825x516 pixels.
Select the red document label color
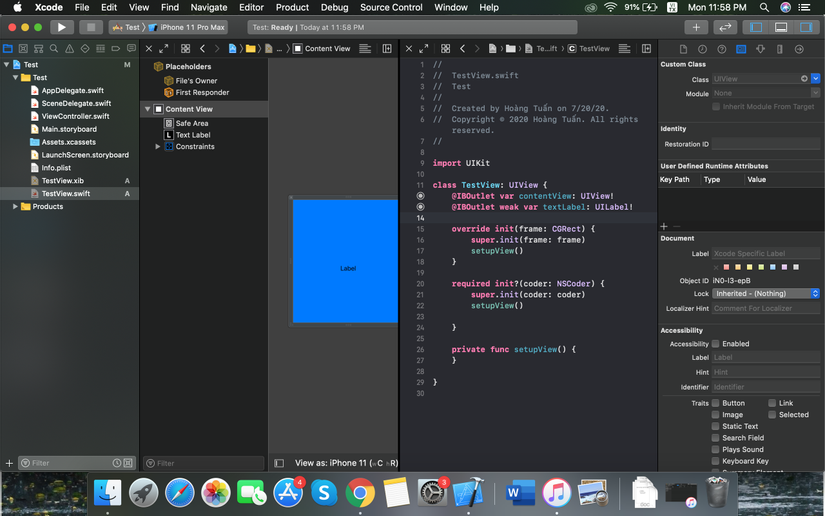[725, 267]
